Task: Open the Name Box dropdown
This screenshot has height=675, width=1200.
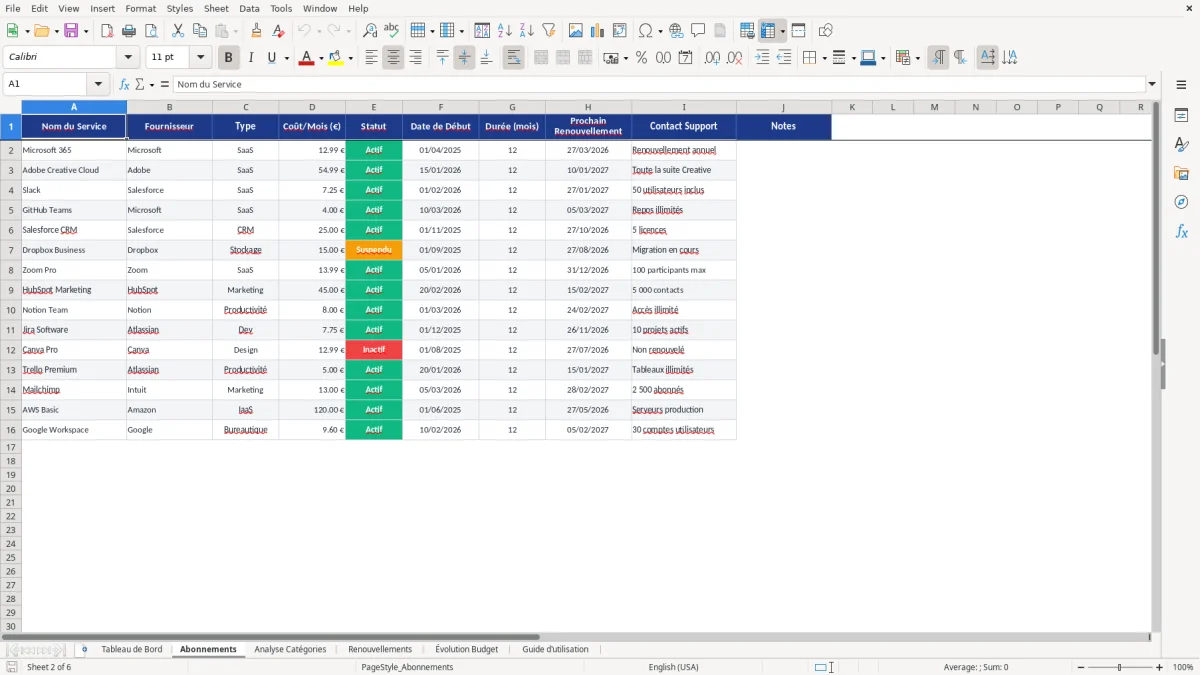Action: [x=97, y=84]
